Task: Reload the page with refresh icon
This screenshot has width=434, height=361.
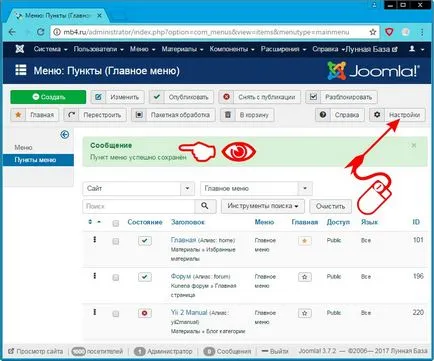Action: tap(40, 32)
